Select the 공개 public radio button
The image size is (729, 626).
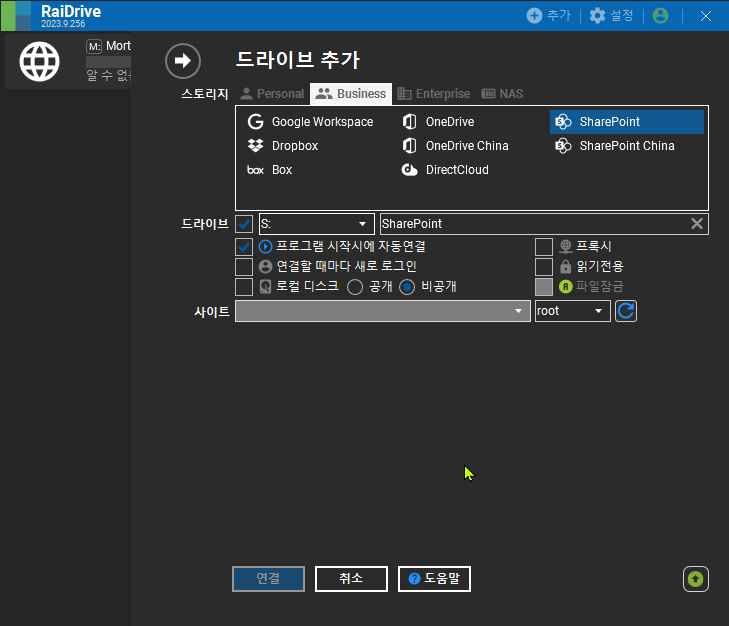point(355,287)
